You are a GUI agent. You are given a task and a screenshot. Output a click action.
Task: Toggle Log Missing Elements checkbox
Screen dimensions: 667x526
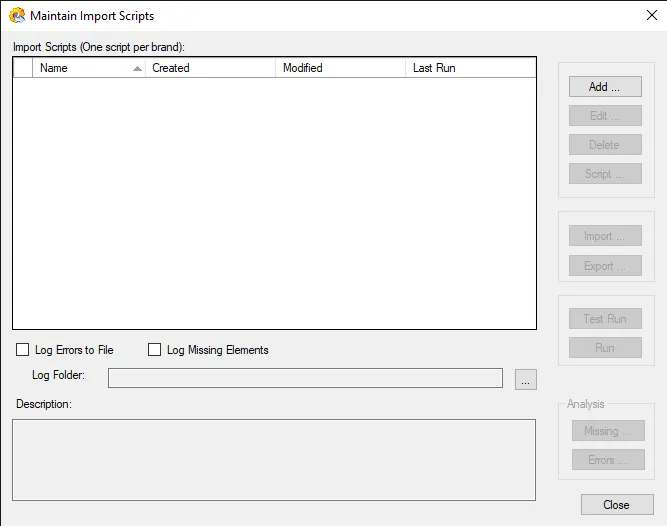click(x=154, y=350)
